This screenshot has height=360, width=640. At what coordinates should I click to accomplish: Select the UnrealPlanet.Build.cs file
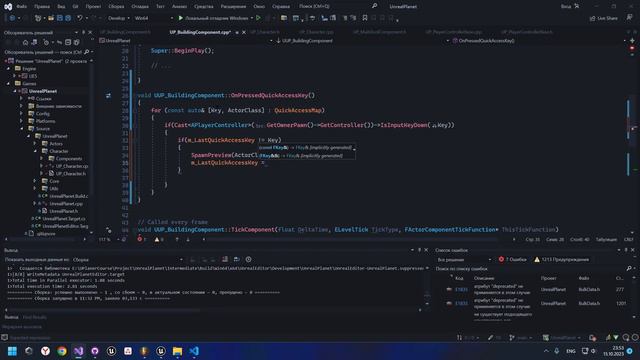click(x=68, y=196)
